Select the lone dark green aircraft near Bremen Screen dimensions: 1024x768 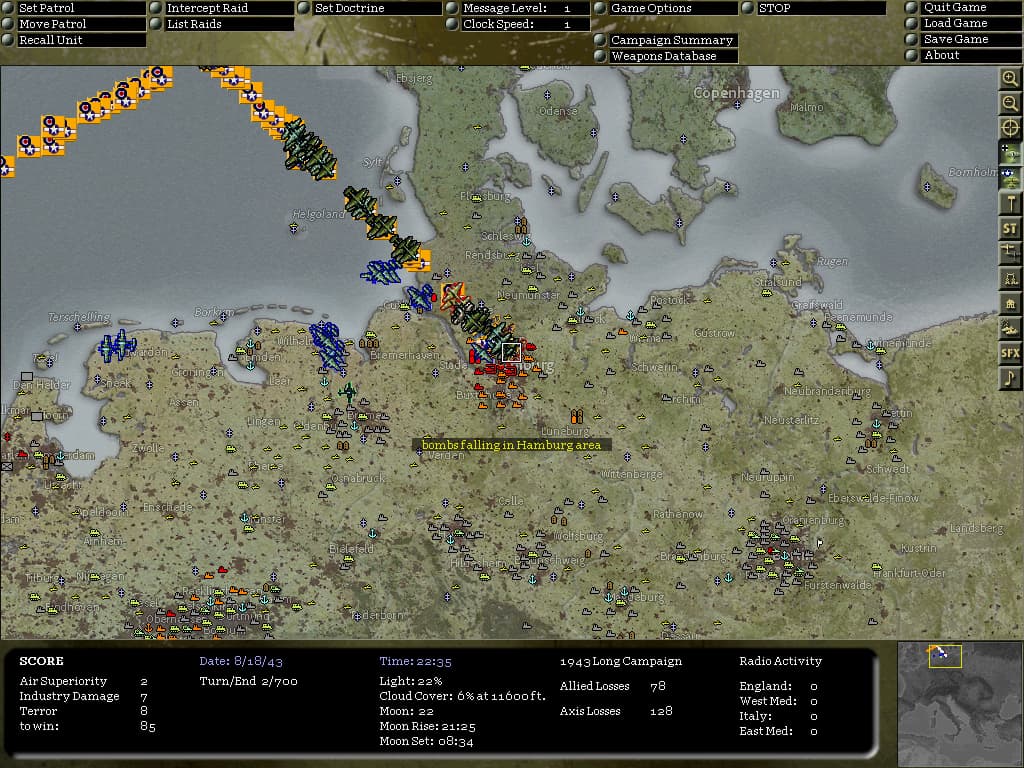(347, 392)
